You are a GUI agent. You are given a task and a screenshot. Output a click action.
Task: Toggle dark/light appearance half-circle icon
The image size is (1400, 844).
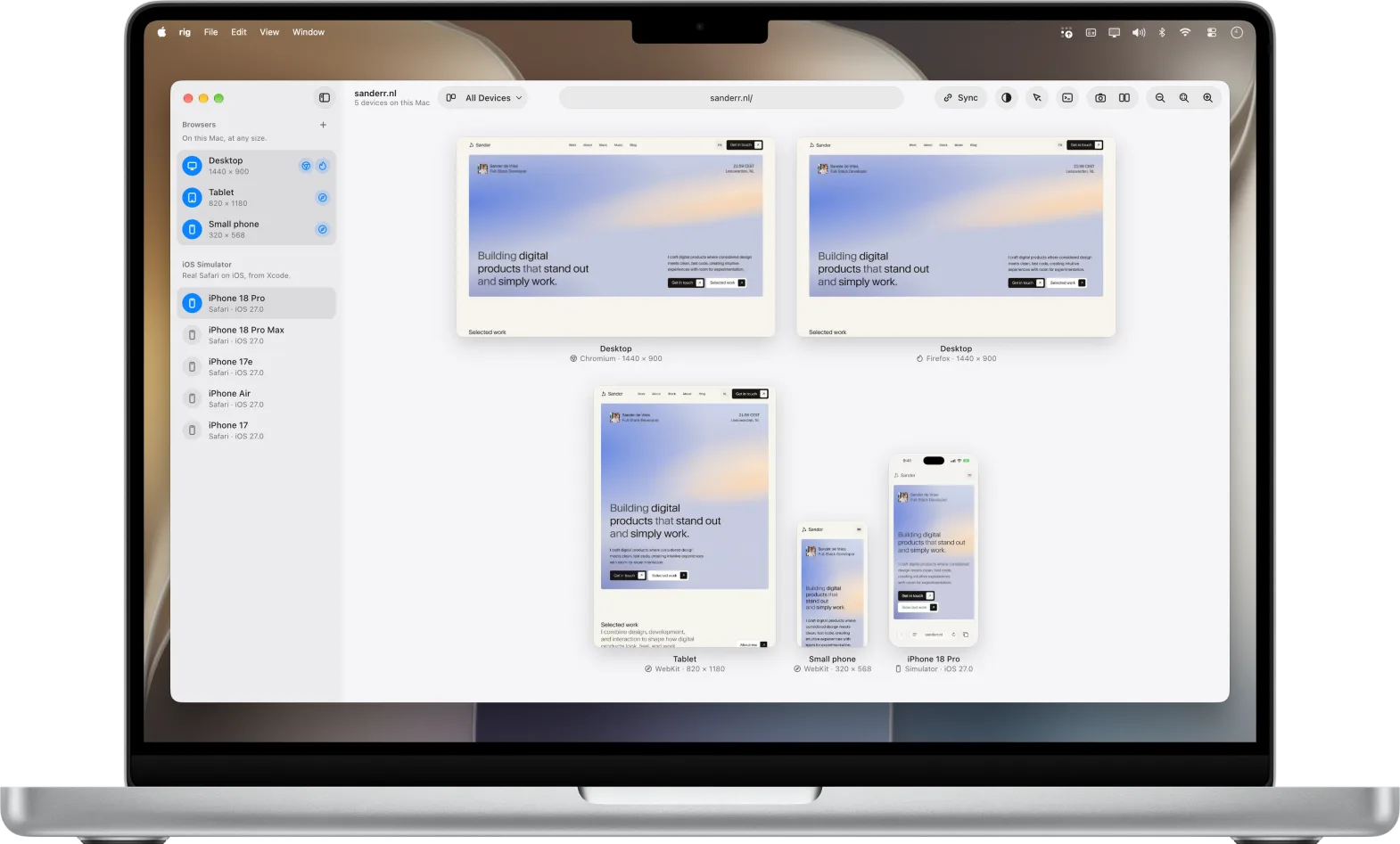[x=1007, y=98]
